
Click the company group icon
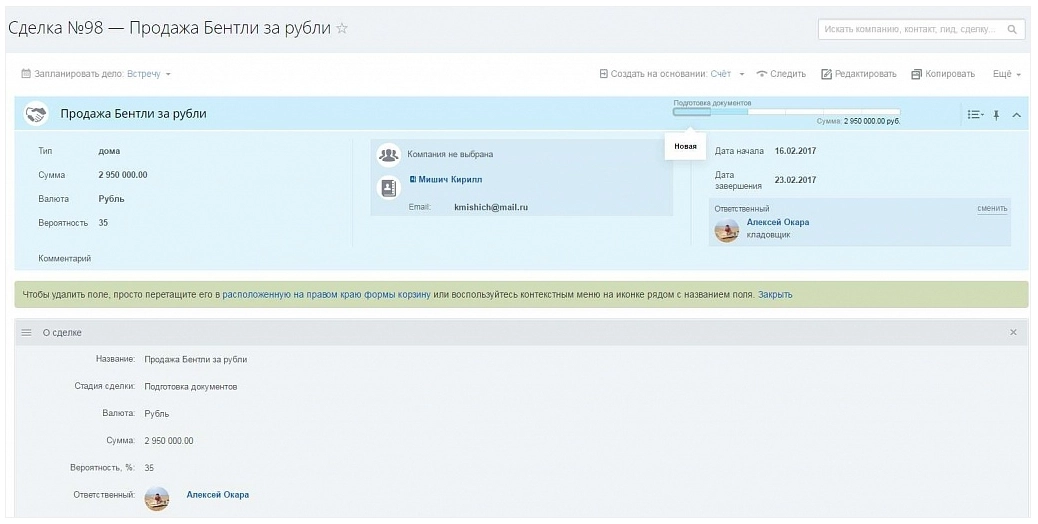point(388,155)
